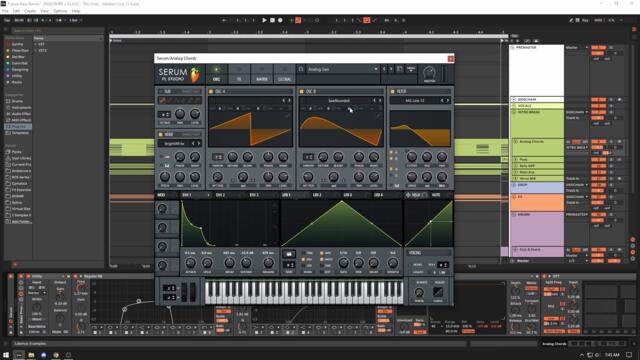The height and width of the screenshot is (360, 640).
Task: Toggle Serum FILTER enable switch
Action: click(392, 91)
